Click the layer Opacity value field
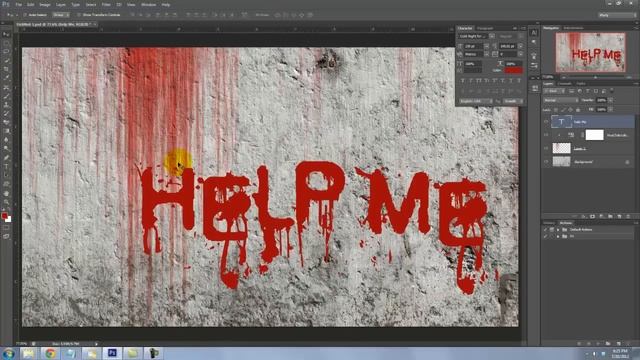 pyautogui.click(x=601, y=100)
